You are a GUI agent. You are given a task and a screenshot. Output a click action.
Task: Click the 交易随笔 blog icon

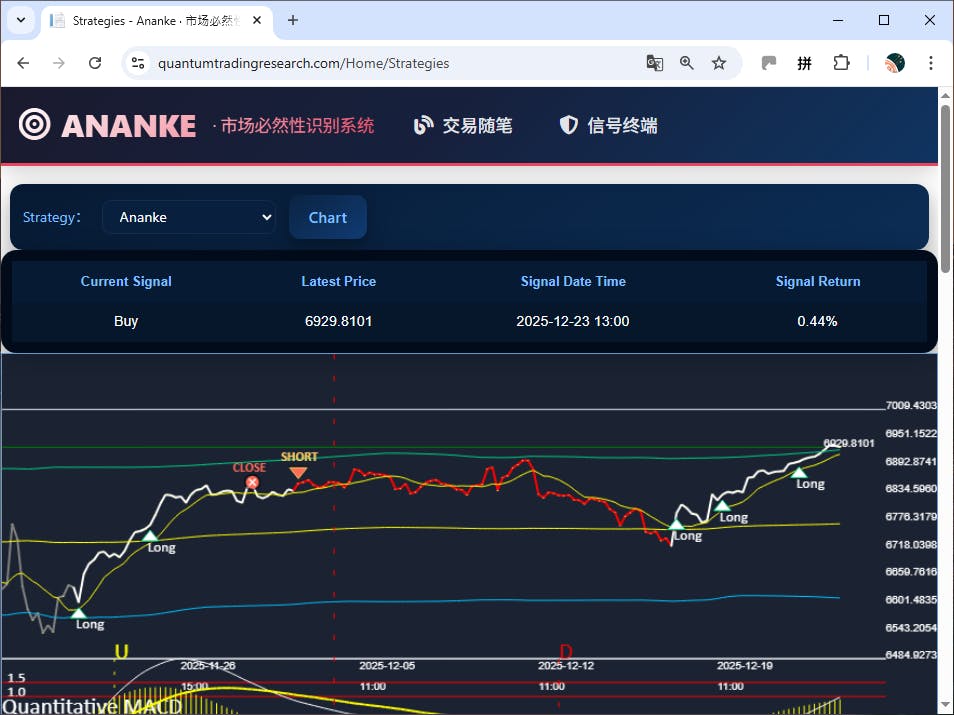point(423,125)
